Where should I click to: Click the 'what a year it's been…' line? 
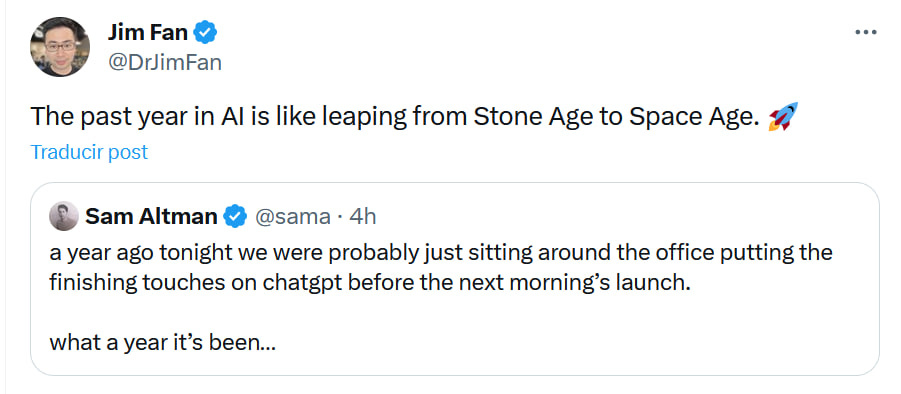(163, 343)
